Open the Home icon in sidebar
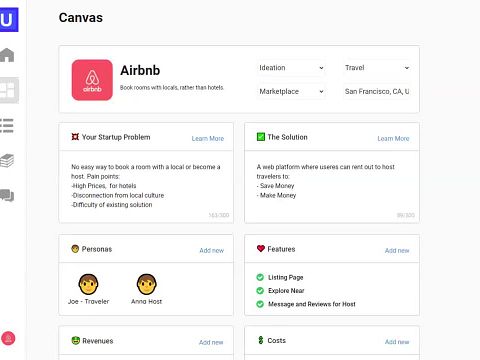 [7, 55]
